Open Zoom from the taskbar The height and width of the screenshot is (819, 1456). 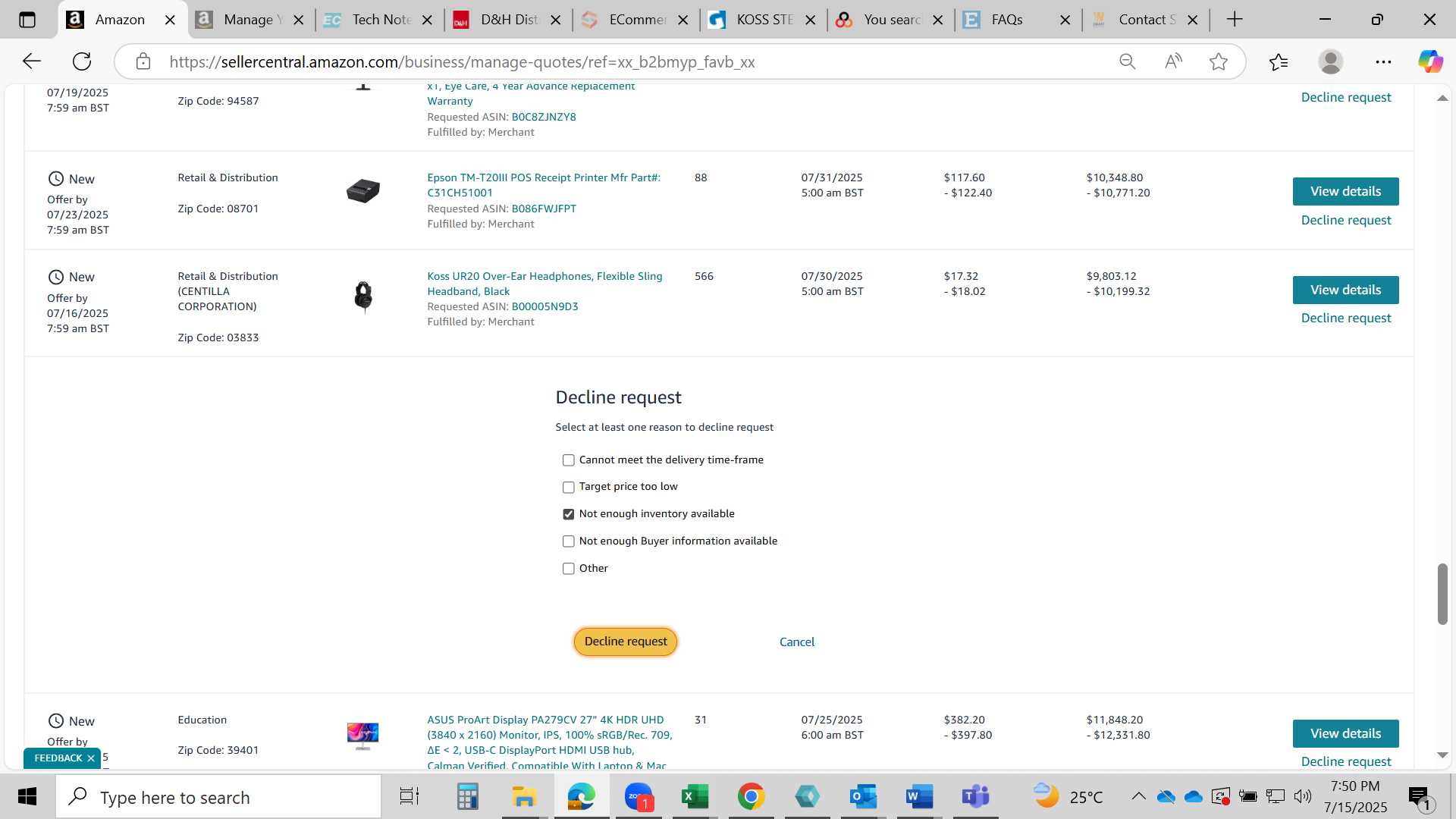click(639, 797)
